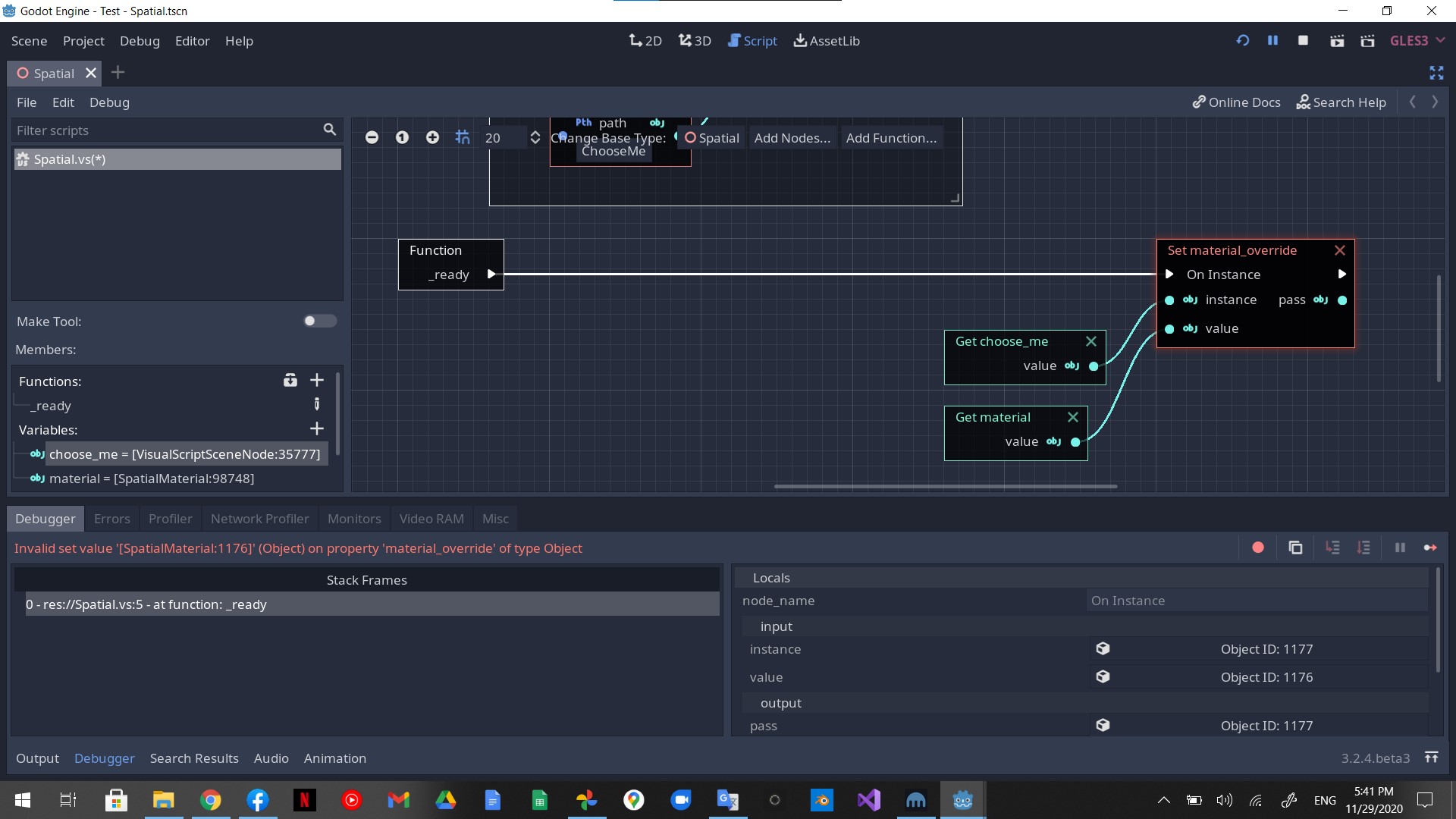Open the Video RAM tab
This screenshot has width=1456, height=819.
click(x=431, y=519)
